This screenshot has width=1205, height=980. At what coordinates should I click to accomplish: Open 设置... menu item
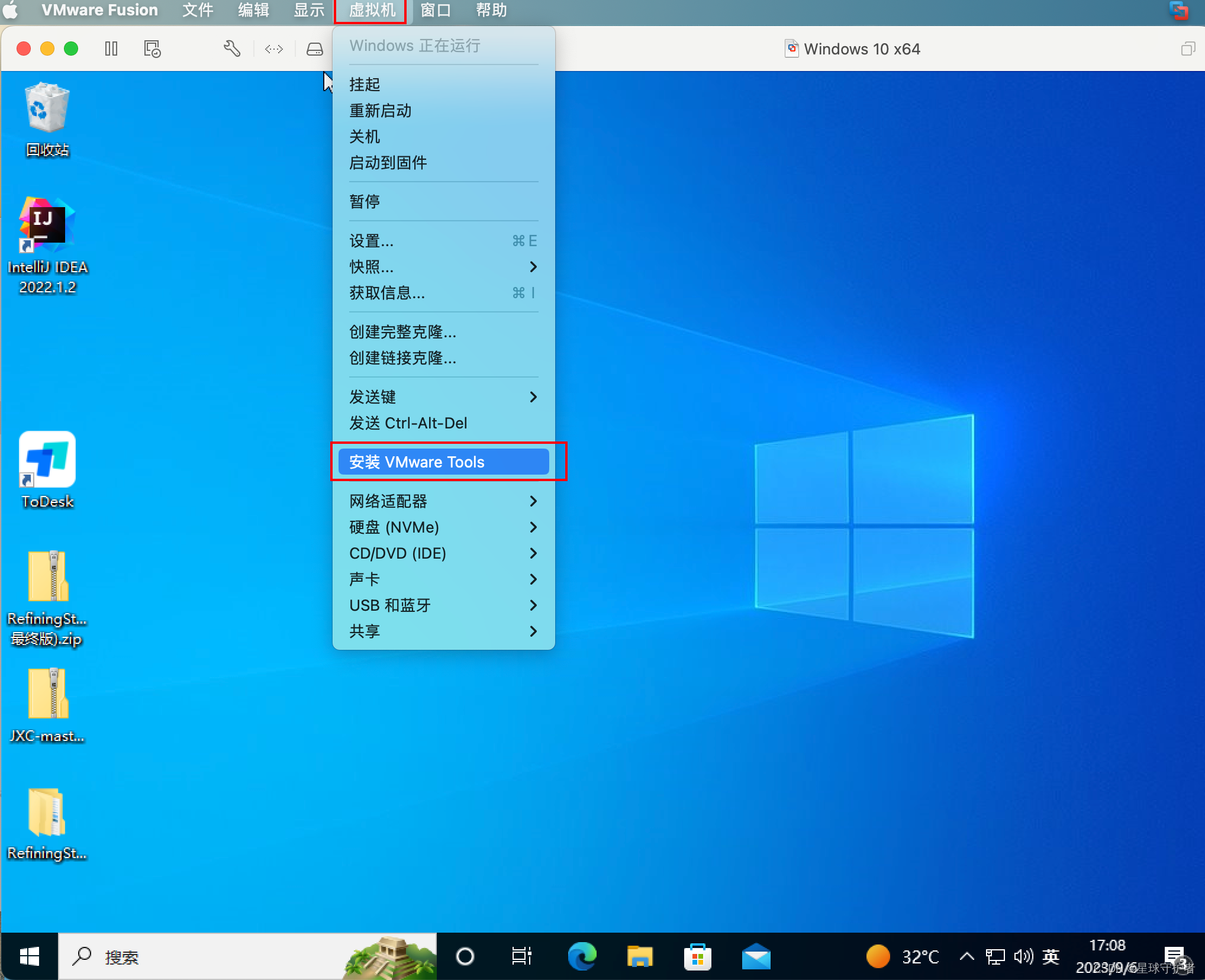pyautogui.click(x=443, y=241)
